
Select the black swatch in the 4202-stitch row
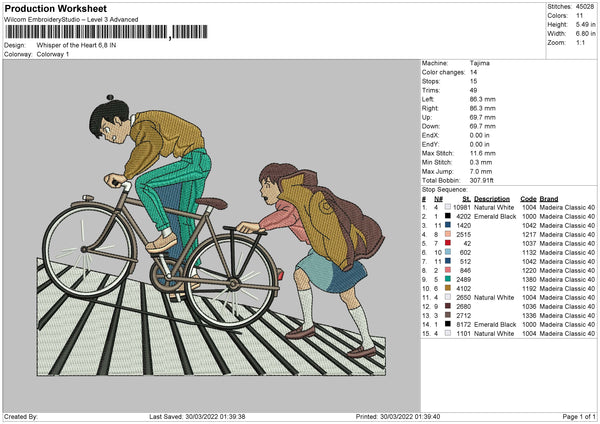[448, 216]
